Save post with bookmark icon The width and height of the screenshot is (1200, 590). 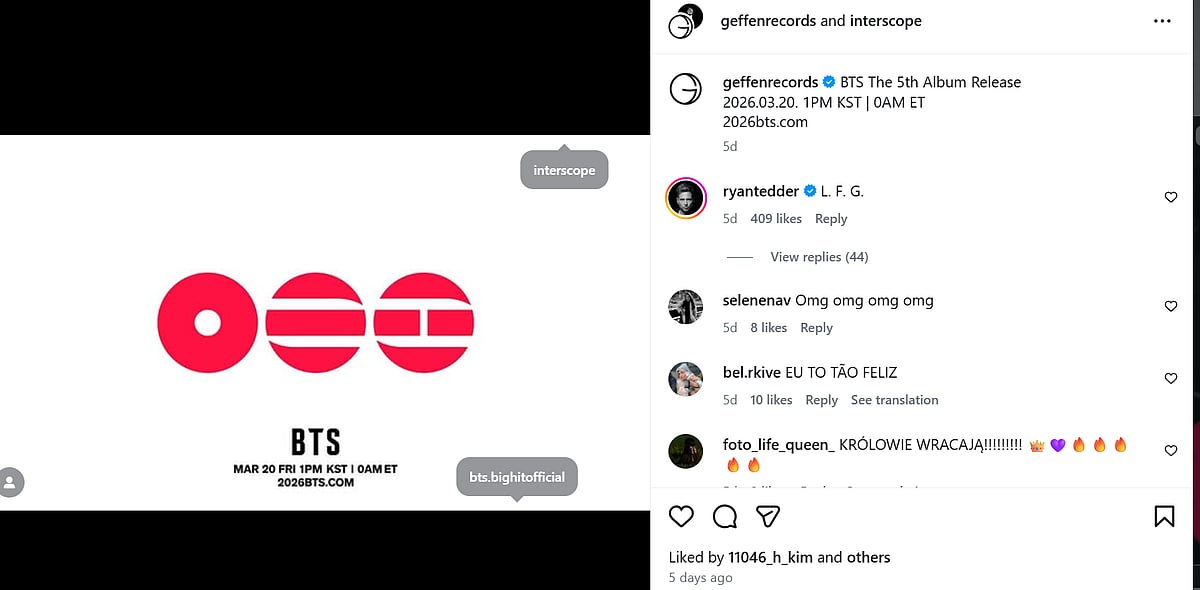coord(1164,516)
